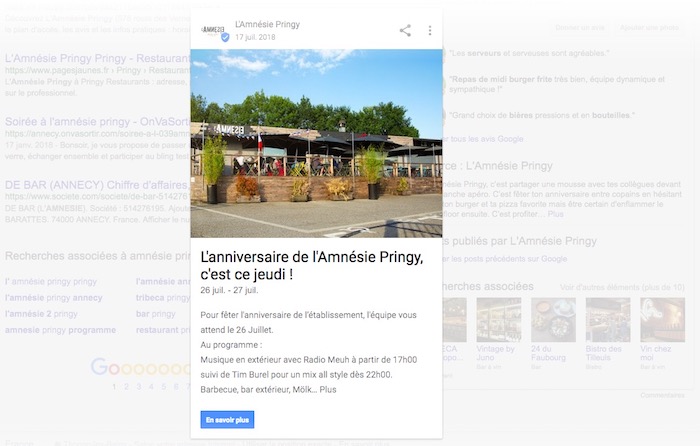
Task: Click the L'Amnésie Pringy post author name
Action: (267, 24)
